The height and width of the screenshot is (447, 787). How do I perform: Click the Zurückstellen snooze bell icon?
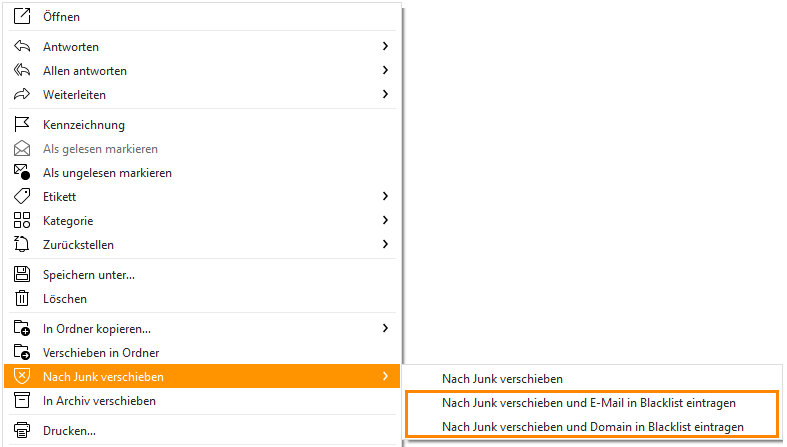coord(22,244)
